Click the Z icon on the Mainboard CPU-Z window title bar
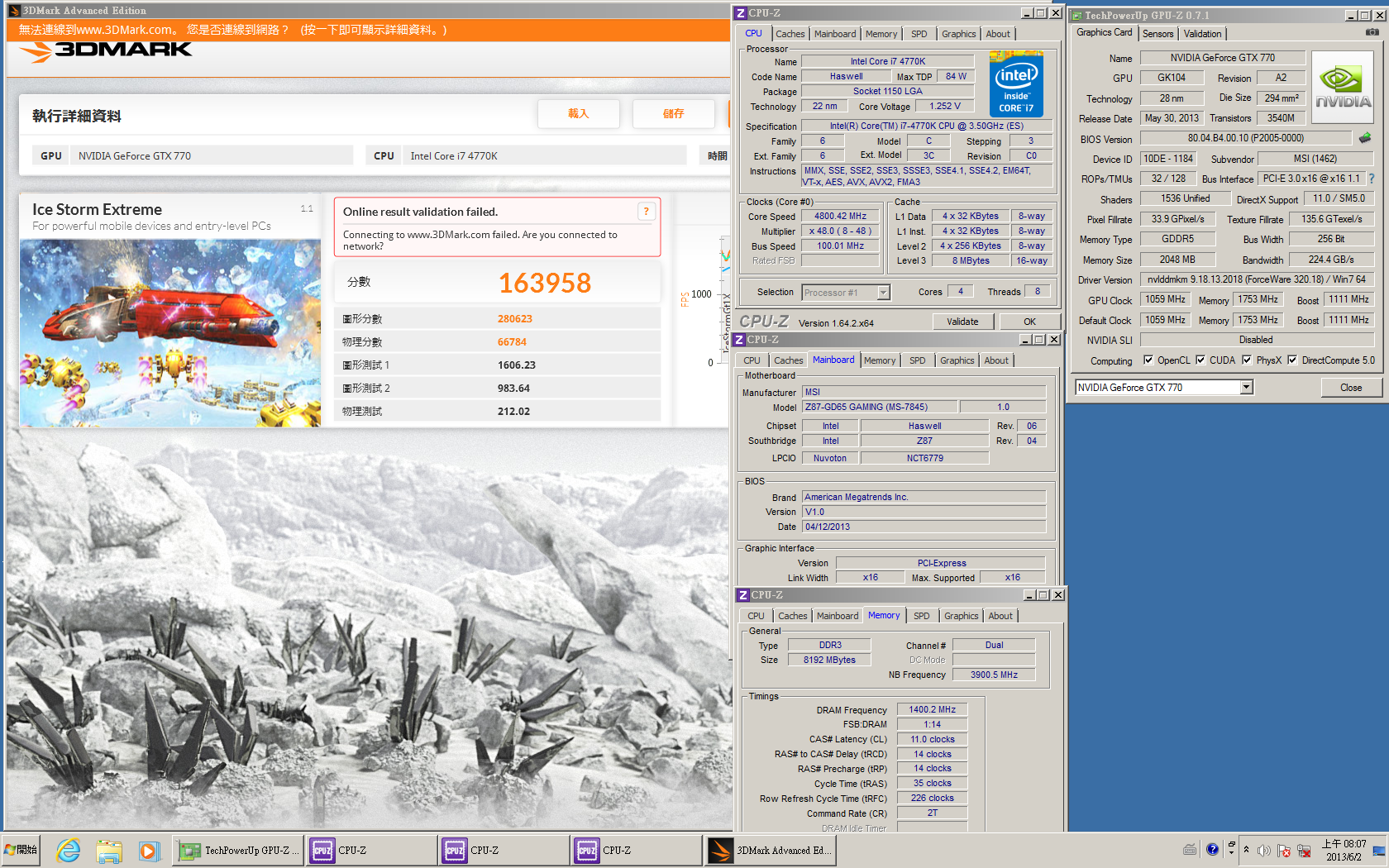The width and height of the screenshot is (1389, 868). point(739,340)
